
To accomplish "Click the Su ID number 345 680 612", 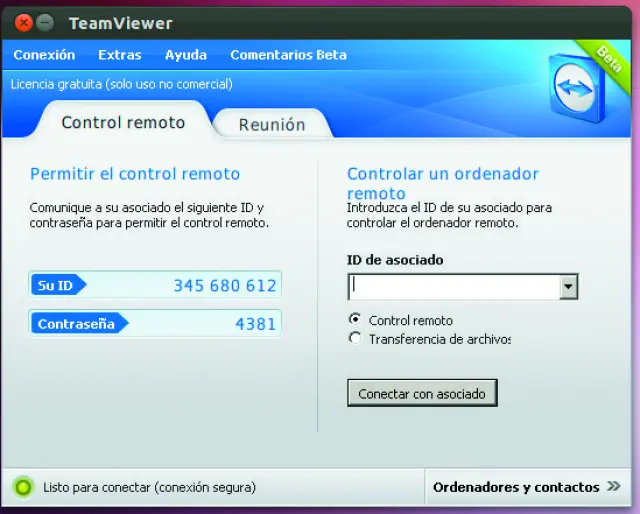I will 224,286.
